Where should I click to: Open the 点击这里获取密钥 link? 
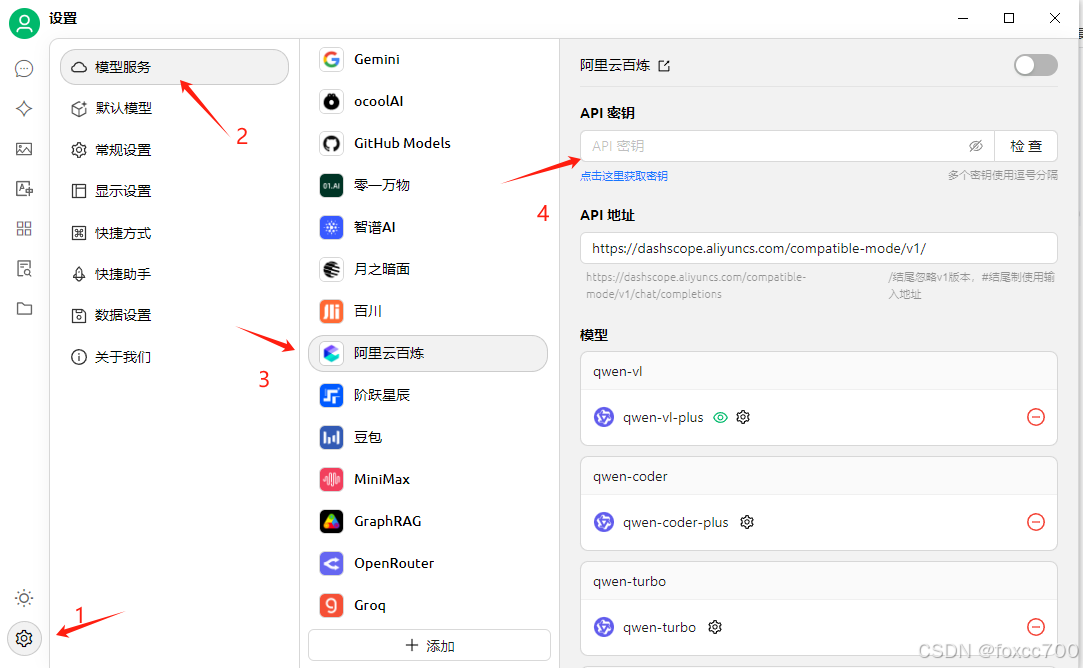(624, 175)
